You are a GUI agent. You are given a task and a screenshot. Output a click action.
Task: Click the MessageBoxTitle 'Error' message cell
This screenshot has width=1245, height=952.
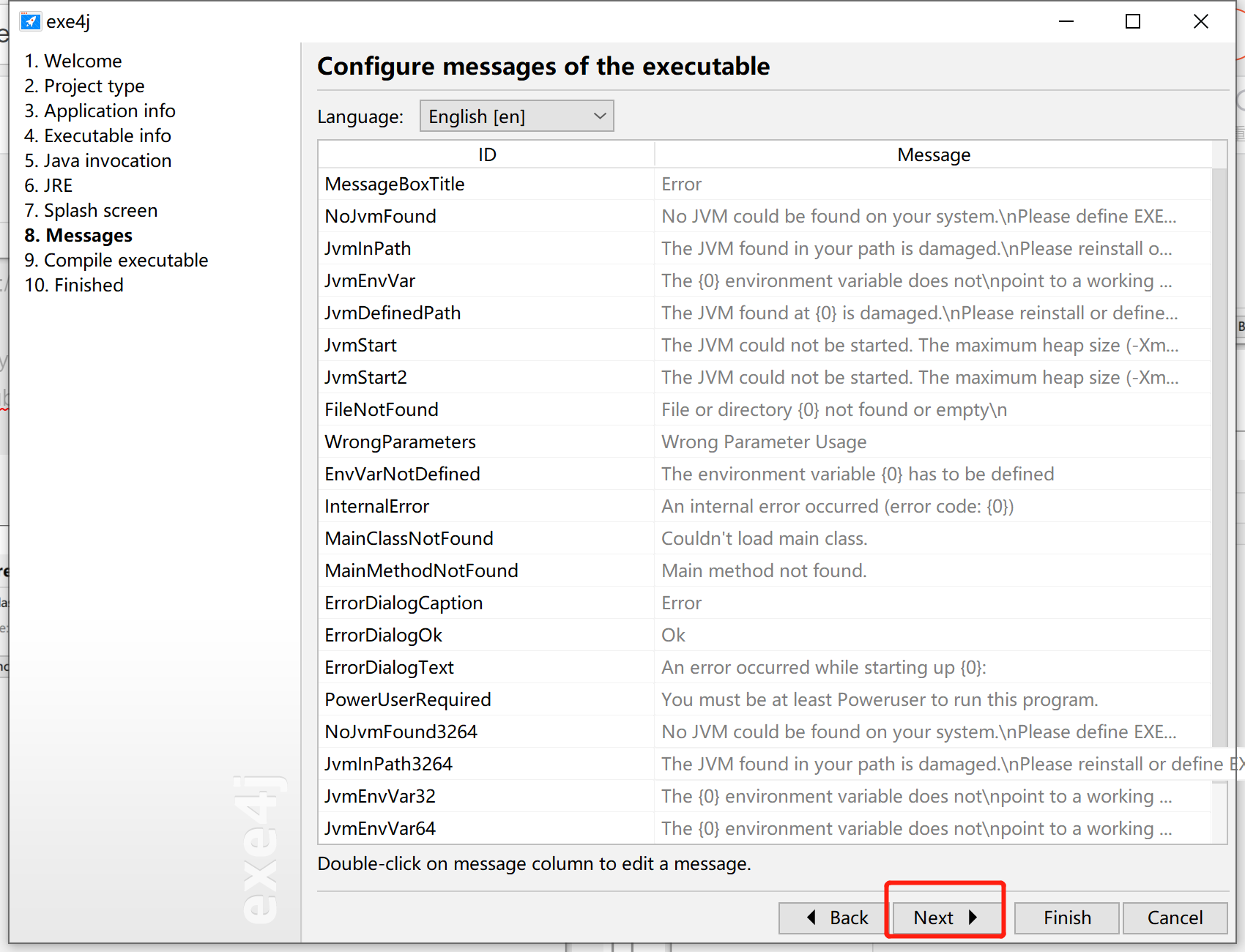coord(934,184)
